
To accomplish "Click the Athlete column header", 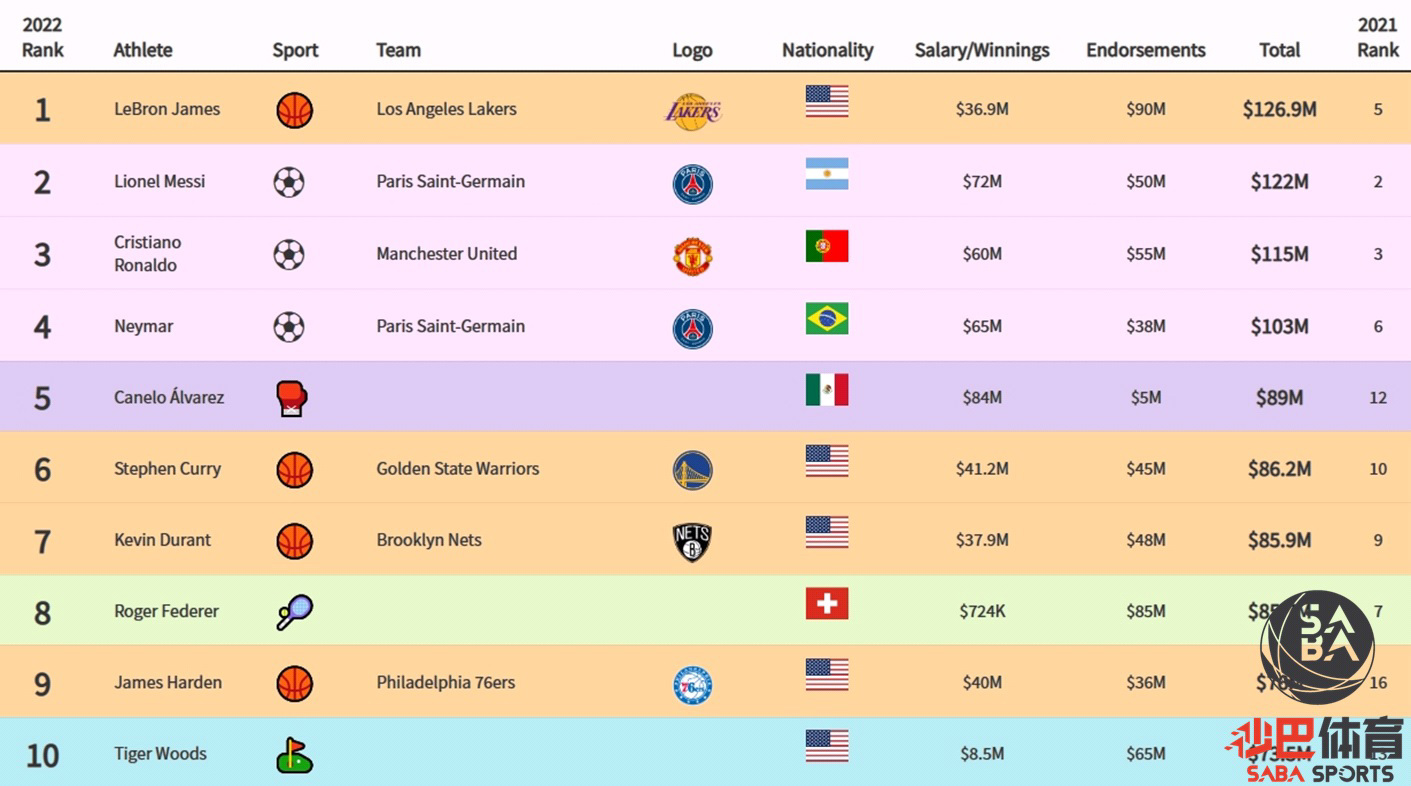I will [143, 50].
